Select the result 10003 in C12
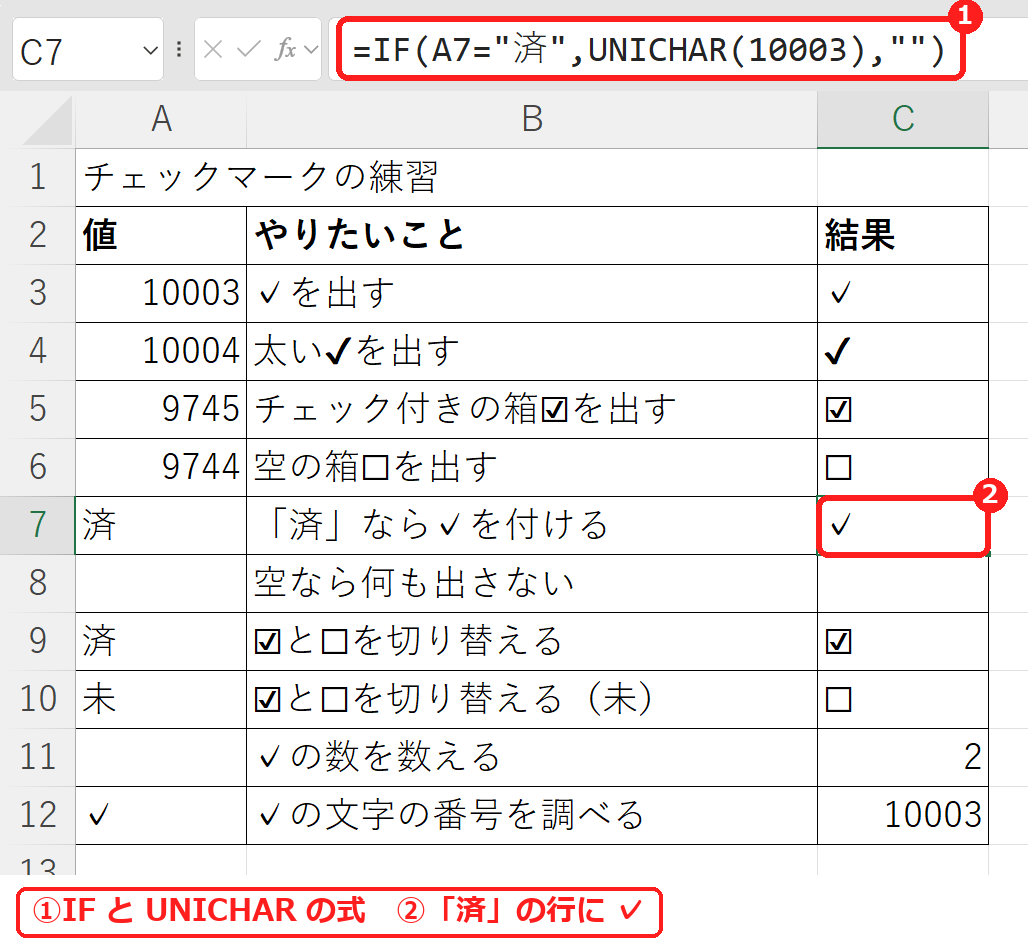 click(x=903, y=815)
